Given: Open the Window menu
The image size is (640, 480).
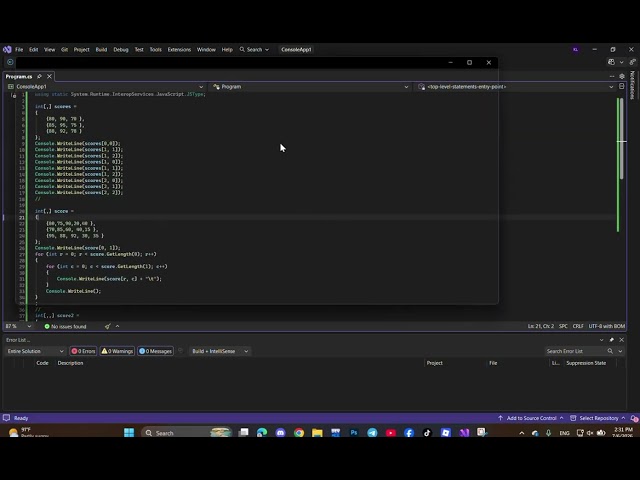Looking at the screenshot, I should pyautogui.click(x=206, y=49).
